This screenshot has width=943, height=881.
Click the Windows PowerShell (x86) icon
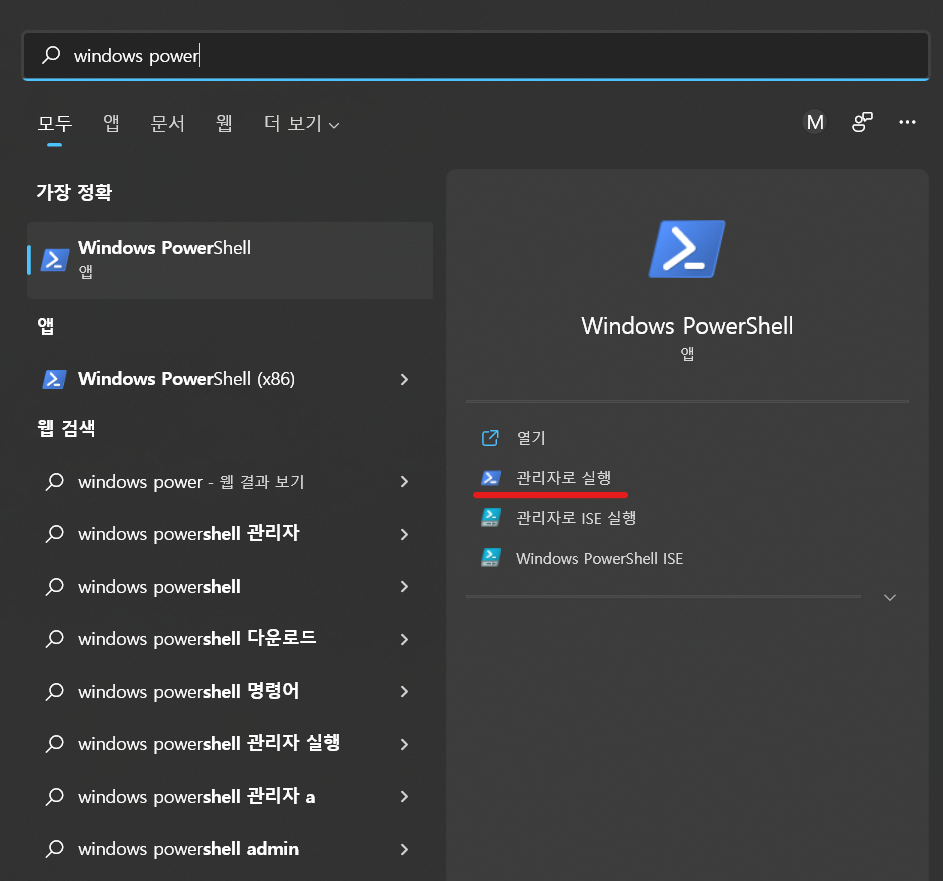[x=54, y=379]
